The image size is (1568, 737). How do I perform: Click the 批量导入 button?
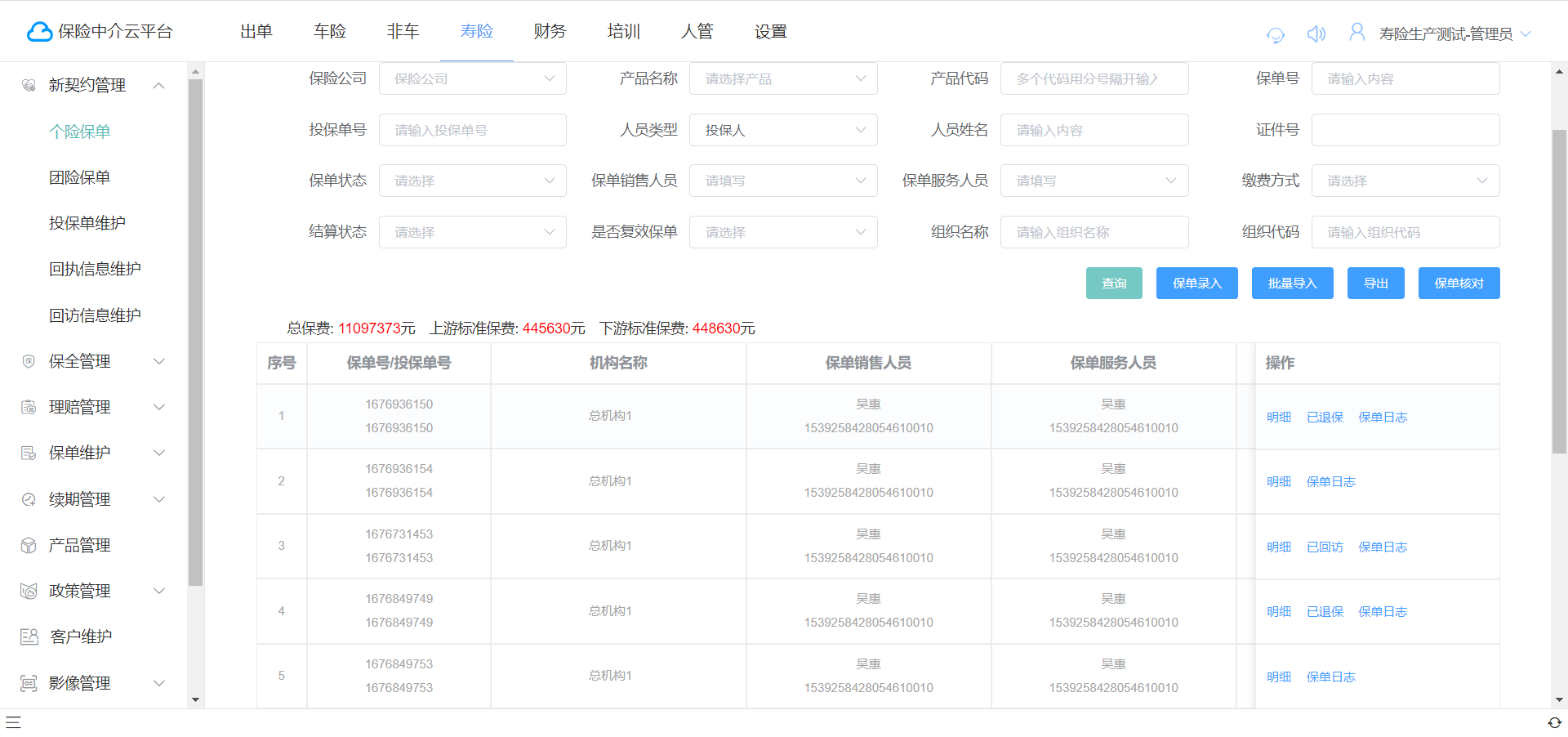click(x=1293, y=284)
